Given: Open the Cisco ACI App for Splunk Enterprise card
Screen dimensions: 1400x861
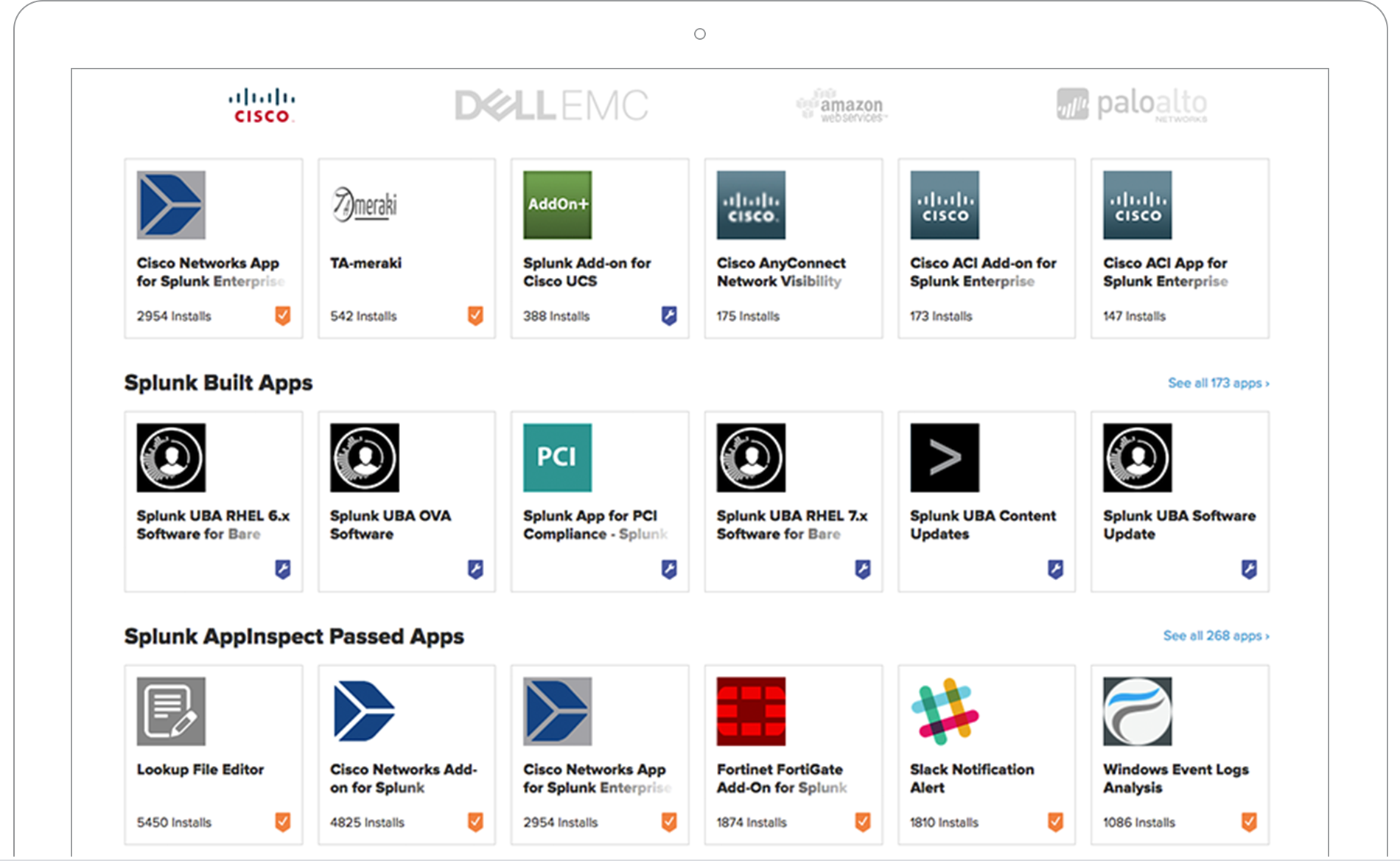Looking at the screenshot, I should point(1179,248).
